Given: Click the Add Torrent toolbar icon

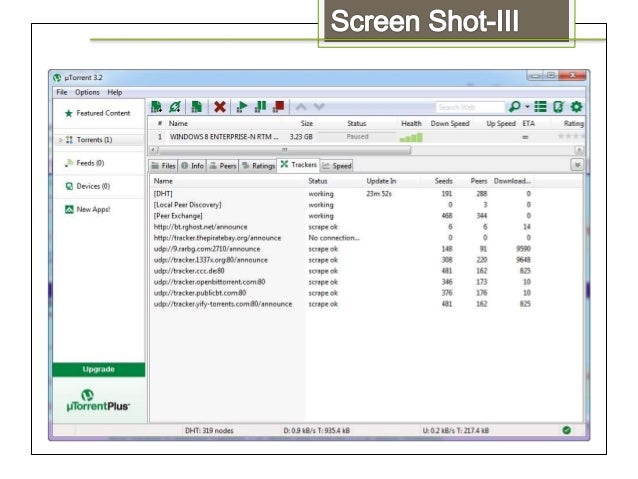Looking at the screenshot, I should coord(157,107).
